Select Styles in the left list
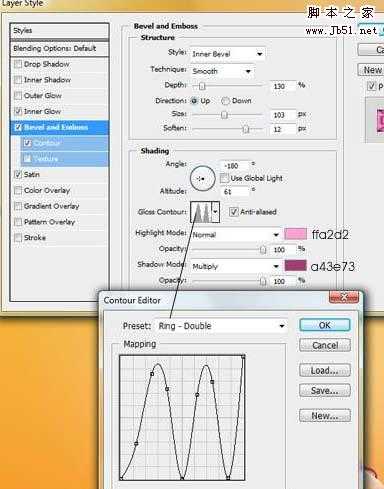 tap(59, 31)
